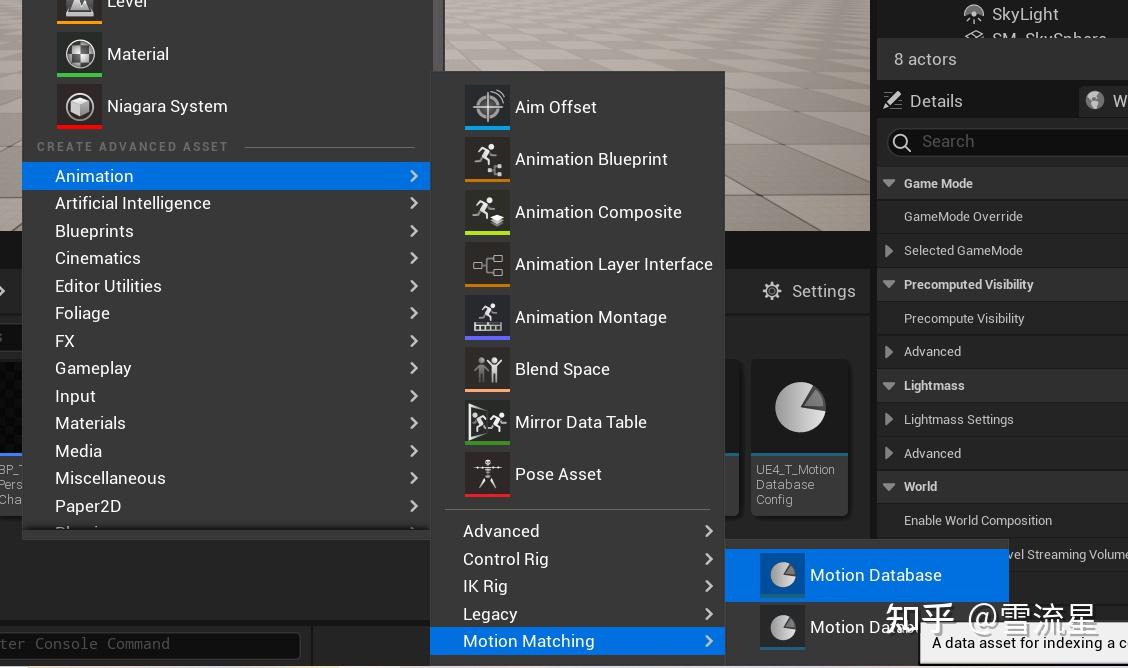
Task: Open the Animation submenu
Action: click(x=226, y=176)
